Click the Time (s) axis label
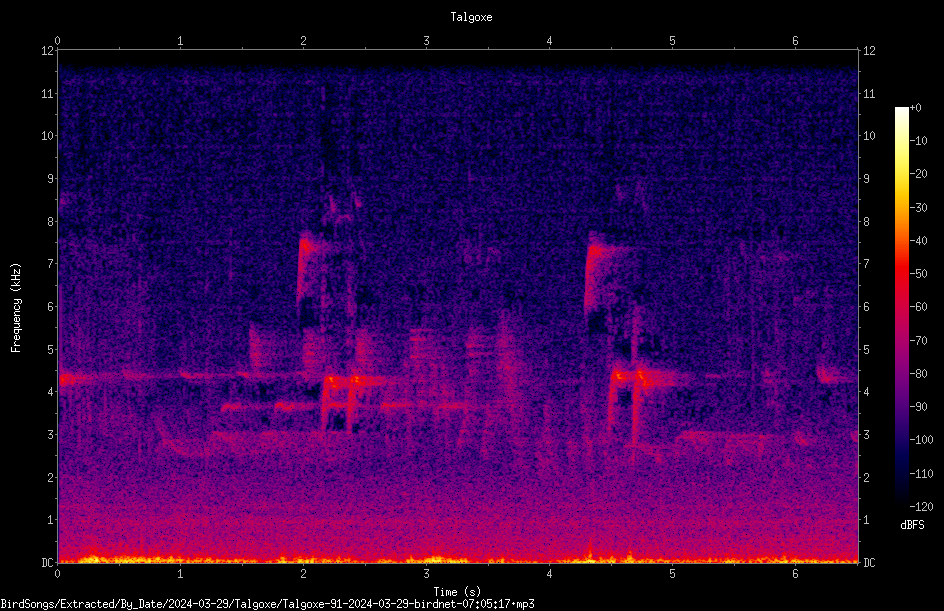Screen dimensions: 944x611 pos(457,592)
